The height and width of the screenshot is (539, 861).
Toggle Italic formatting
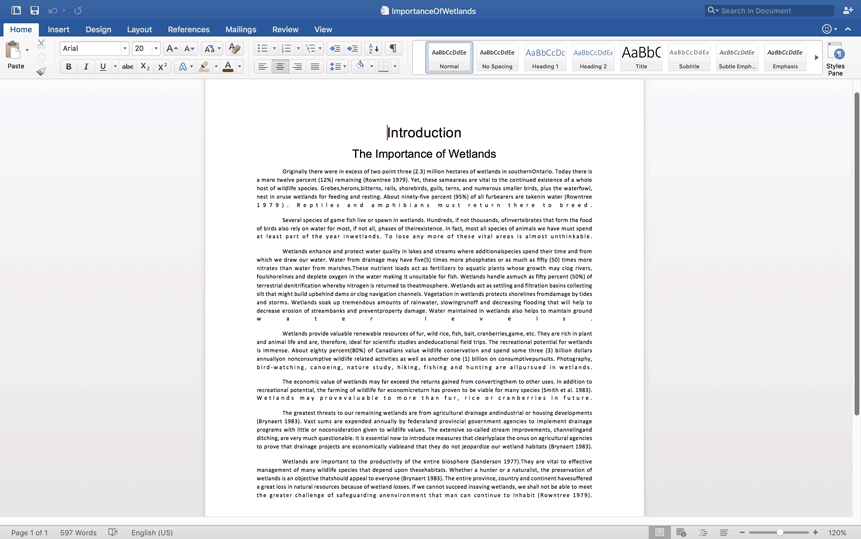(x=86, y=66)
